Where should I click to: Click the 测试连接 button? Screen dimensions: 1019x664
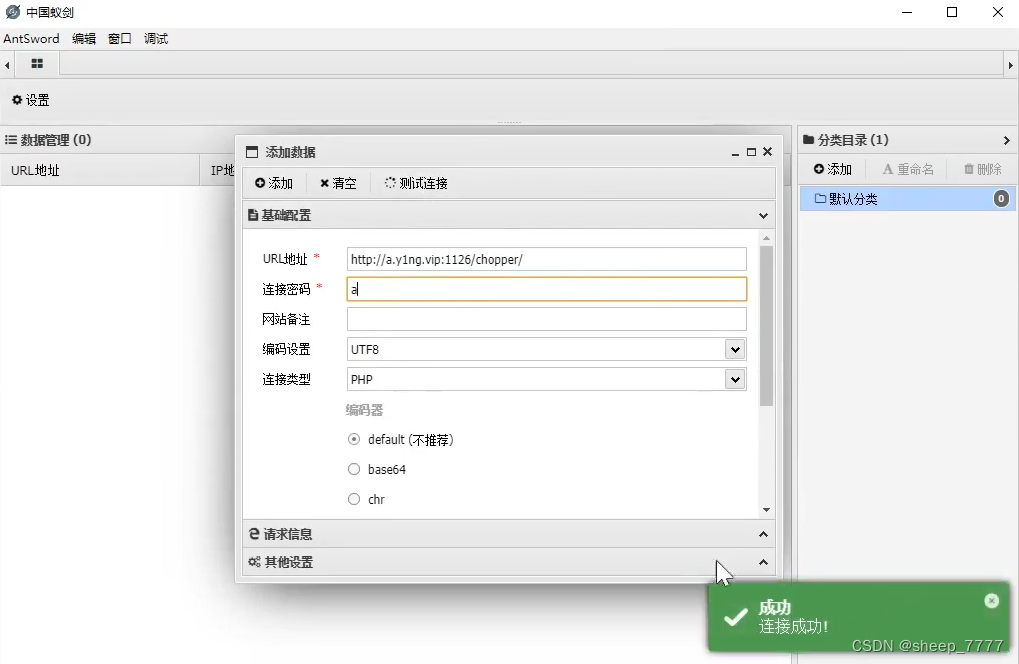[416, 183]
